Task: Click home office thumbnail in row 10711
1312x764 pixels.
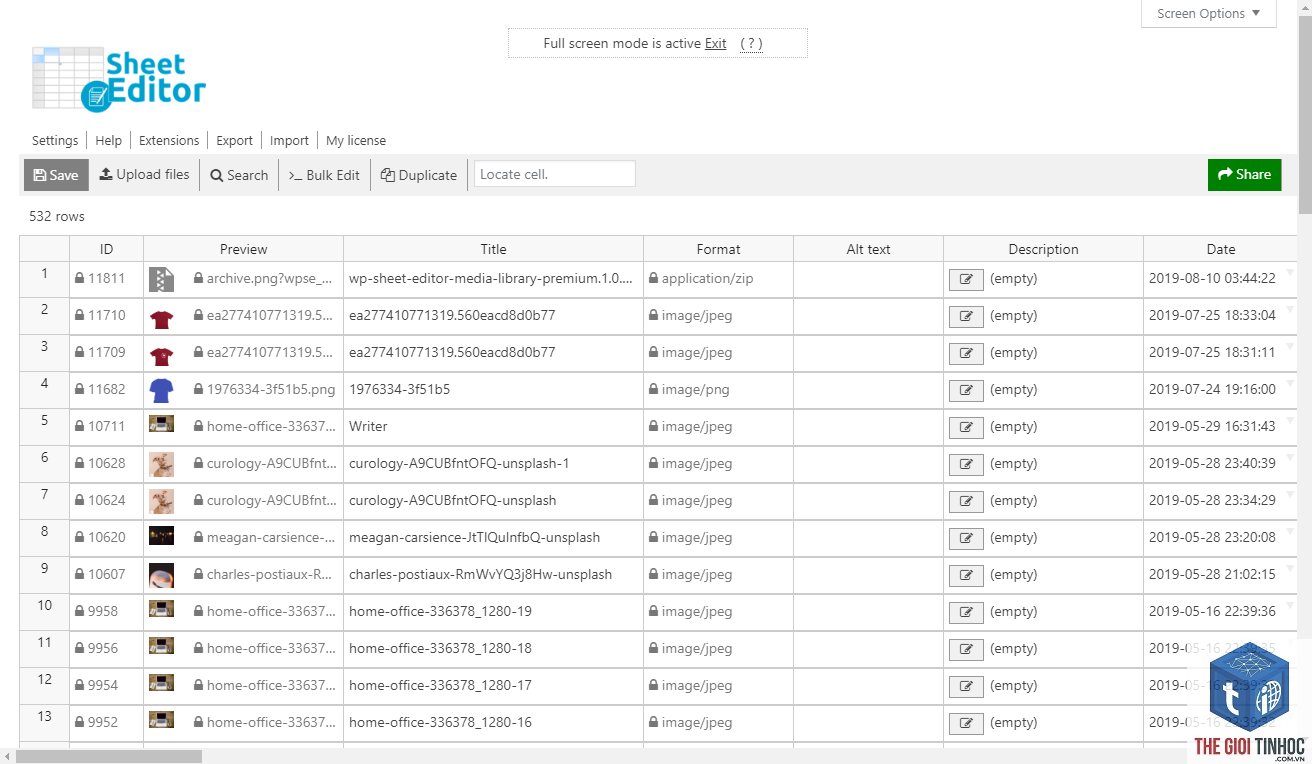Action: click(x=161, y=424)
